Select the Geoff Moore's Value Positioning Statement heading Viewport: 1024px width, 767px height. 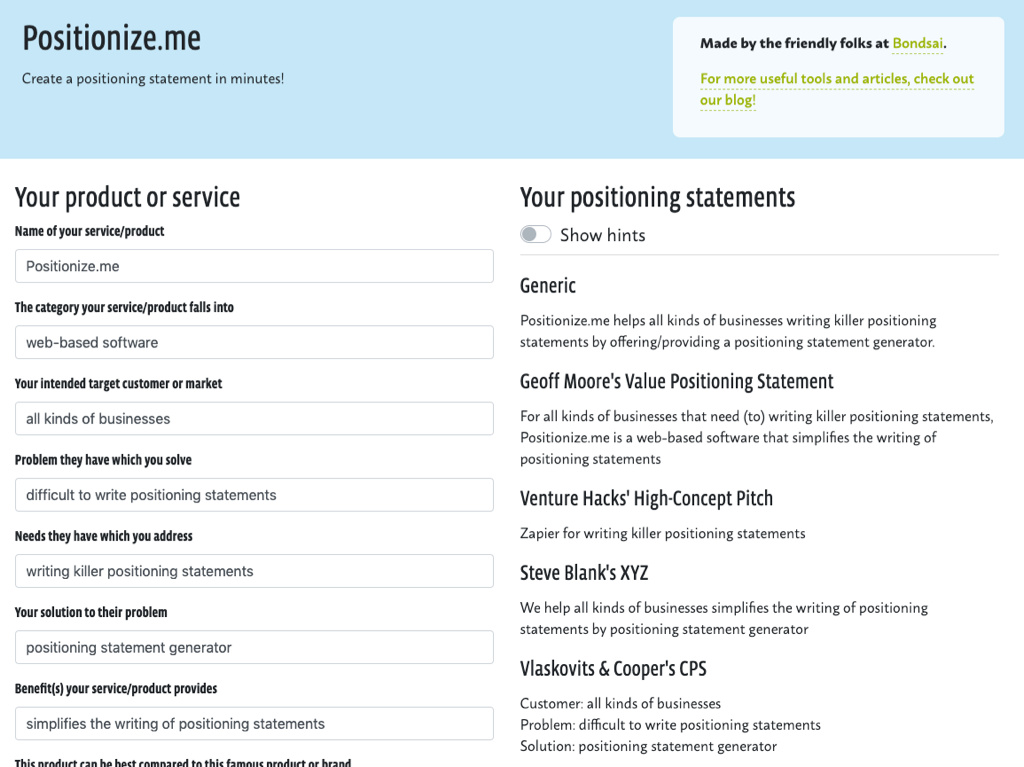pos(677,381)
